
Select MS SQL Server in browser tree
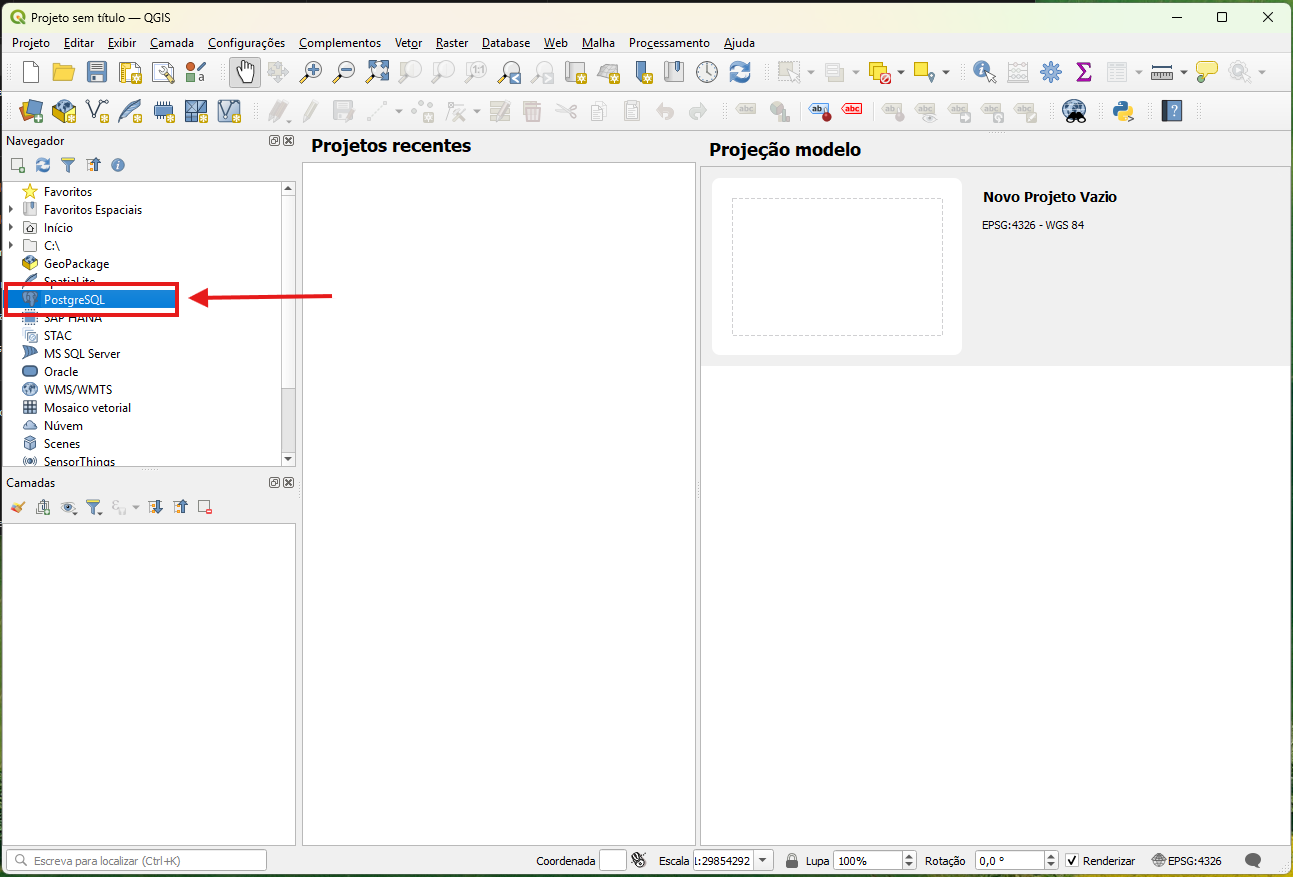coord(82,354)
